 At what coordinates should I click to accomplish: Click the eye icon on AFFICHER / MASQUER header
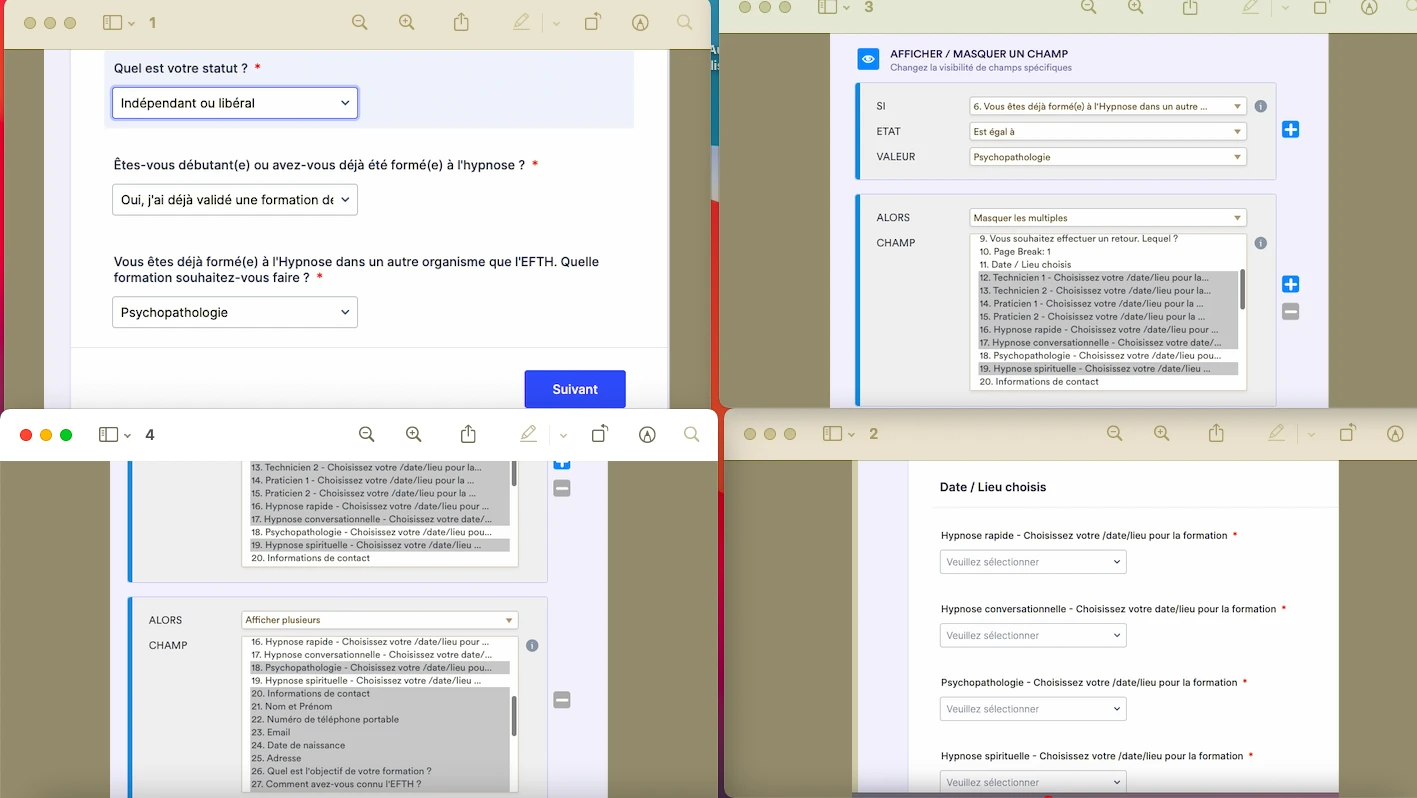click(x=866, y=58)
